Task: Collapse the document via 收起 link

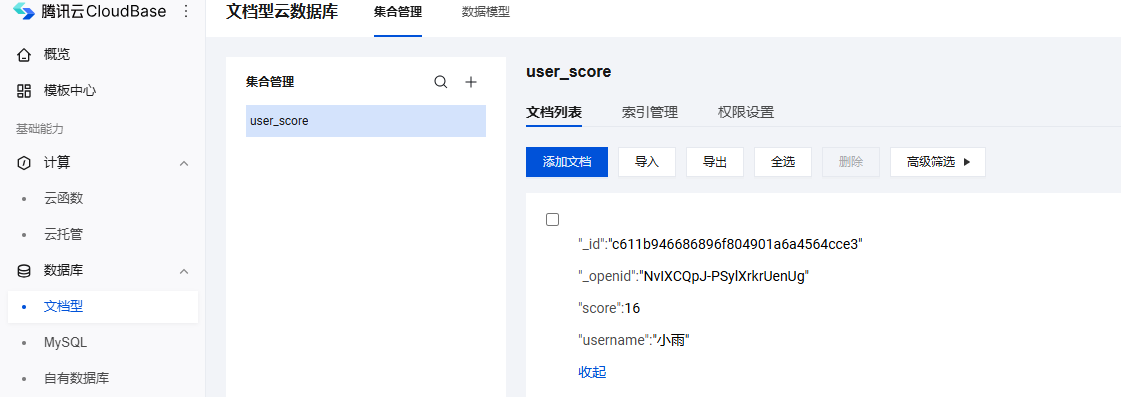Action: click(593, 373)
